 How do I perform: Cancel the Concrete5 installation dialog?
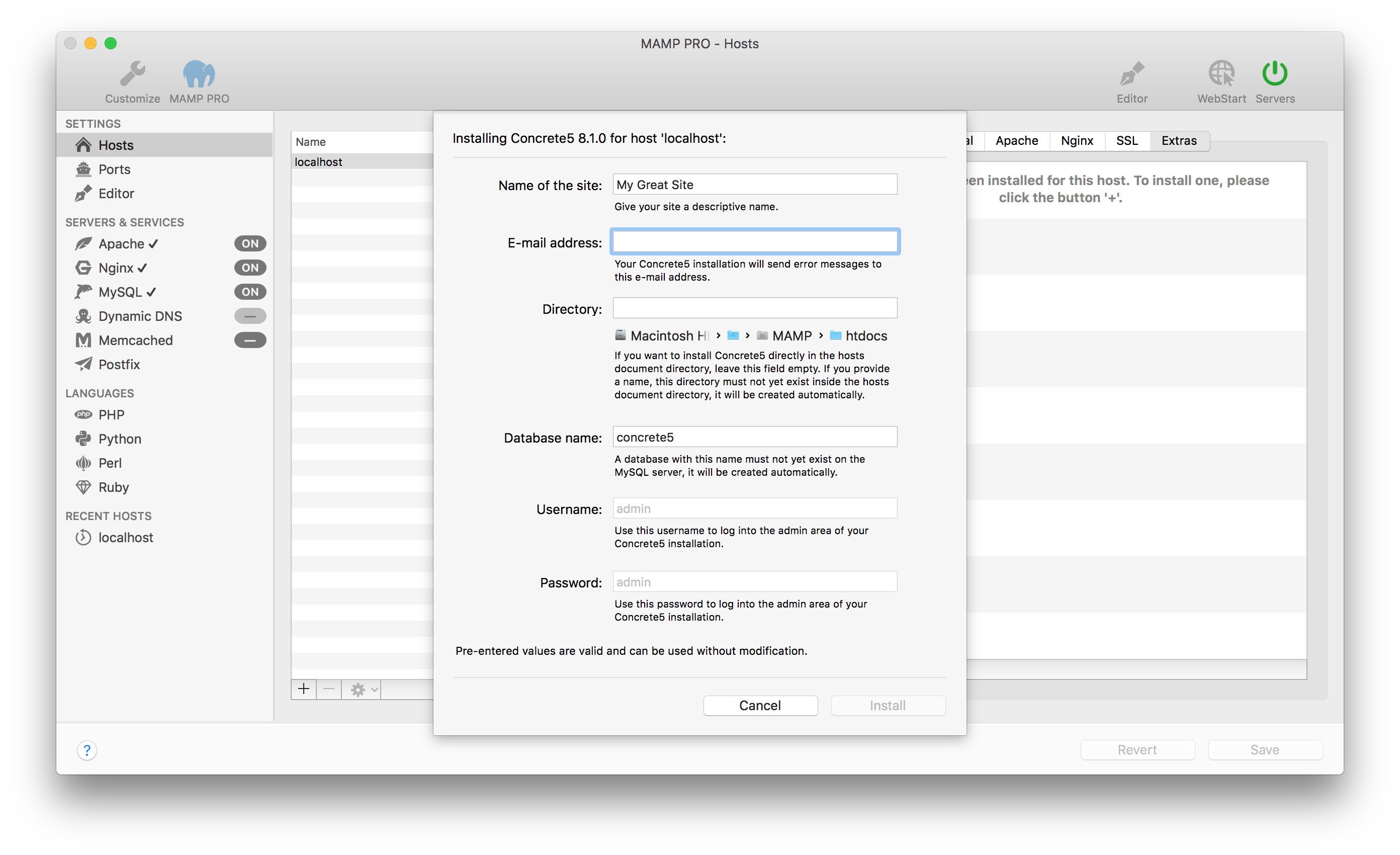point(760,706)
